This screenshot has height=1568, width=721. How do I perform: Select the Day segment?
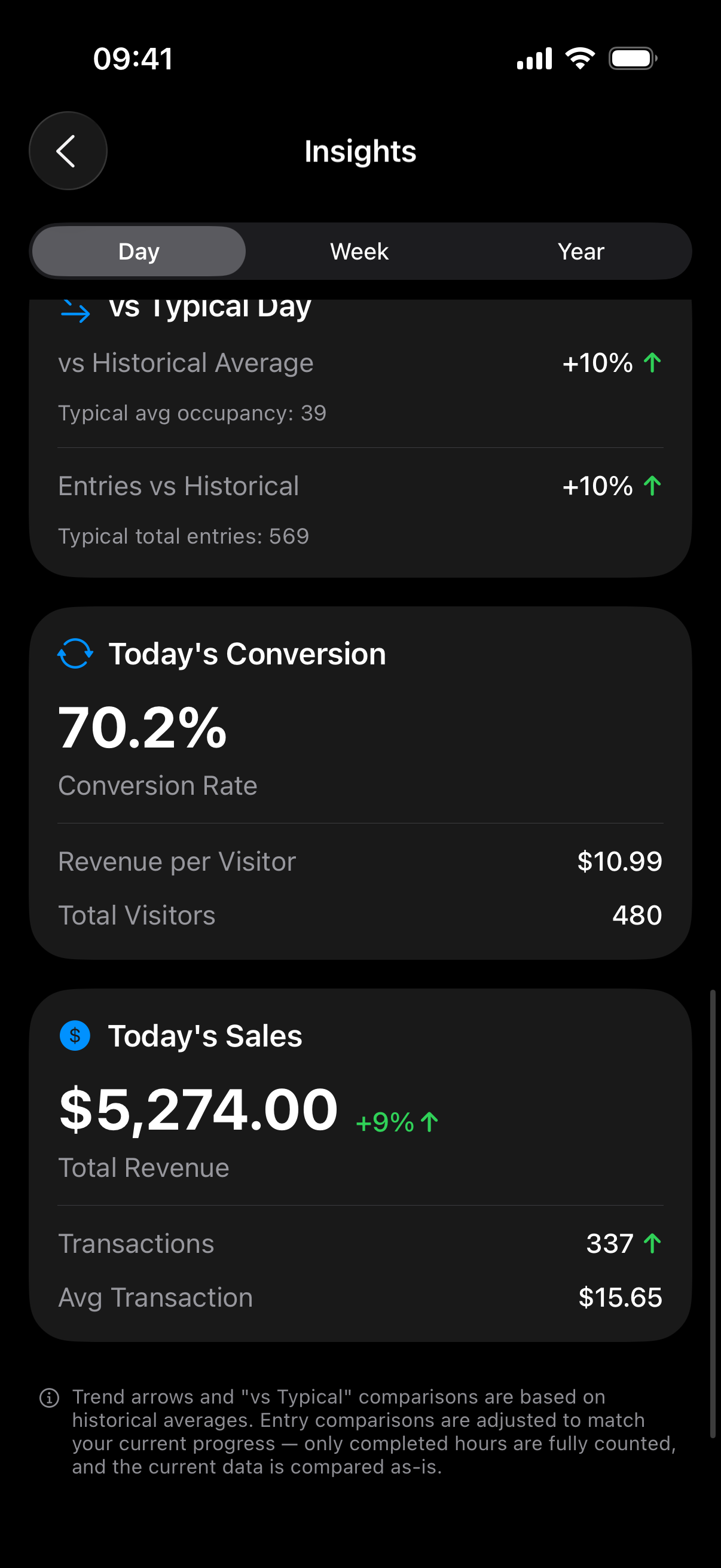139,251
